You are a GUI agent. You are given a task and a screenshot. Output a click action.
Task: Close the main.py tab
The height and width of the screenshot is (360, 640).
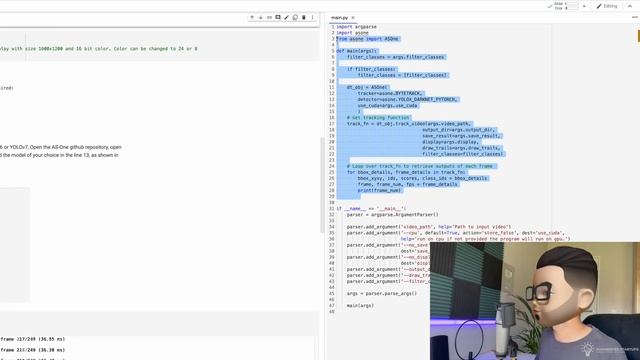353,18
